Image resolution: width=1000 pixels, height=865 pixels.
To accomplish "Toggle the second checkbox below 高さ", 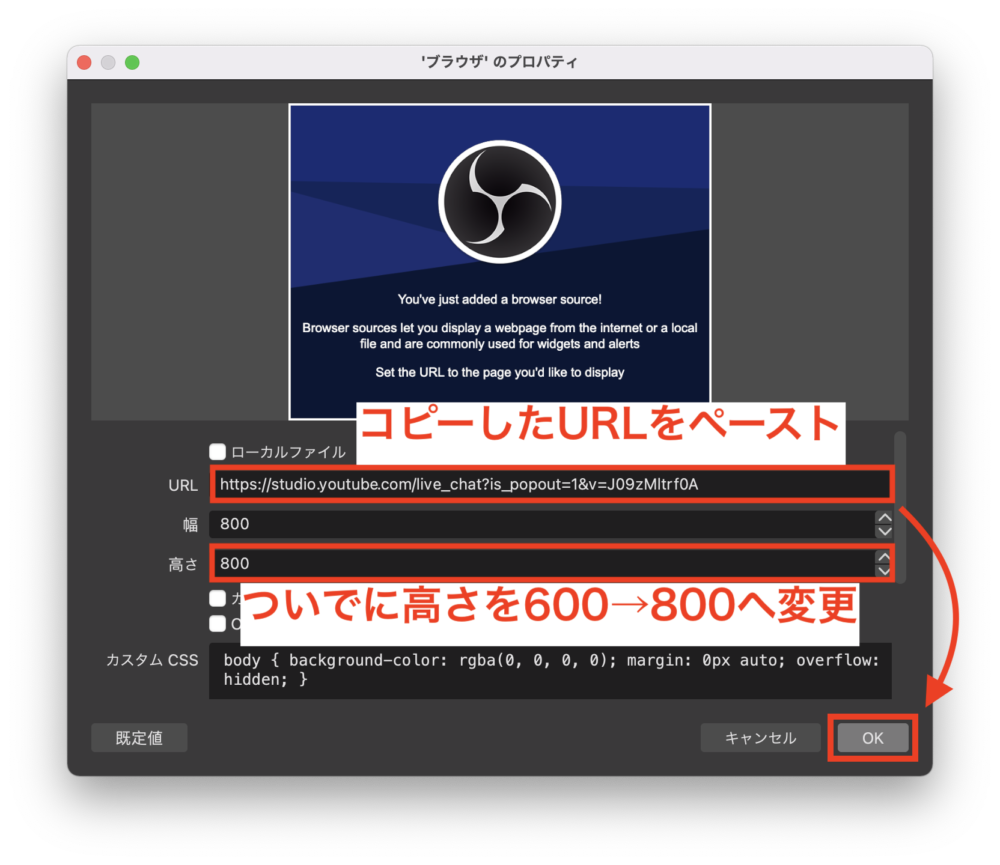I will click(x=217, y=623).
